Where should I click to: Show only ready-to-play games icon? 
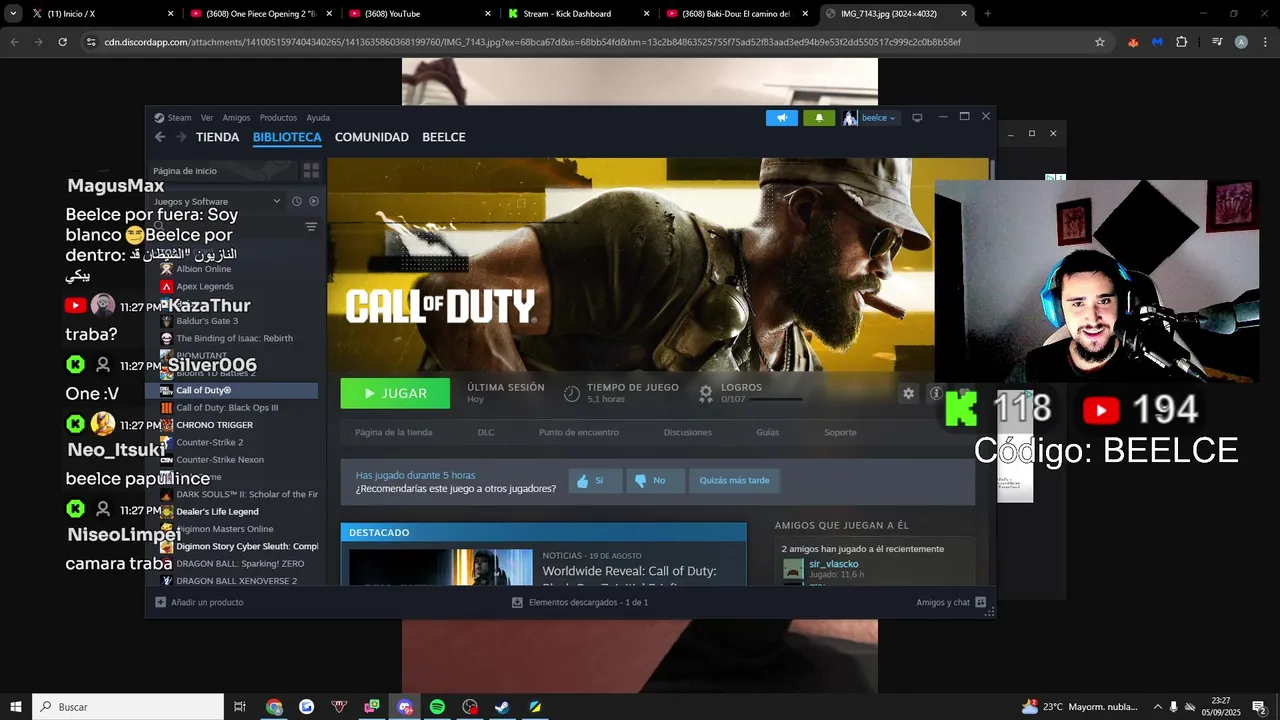click(314, 201)
